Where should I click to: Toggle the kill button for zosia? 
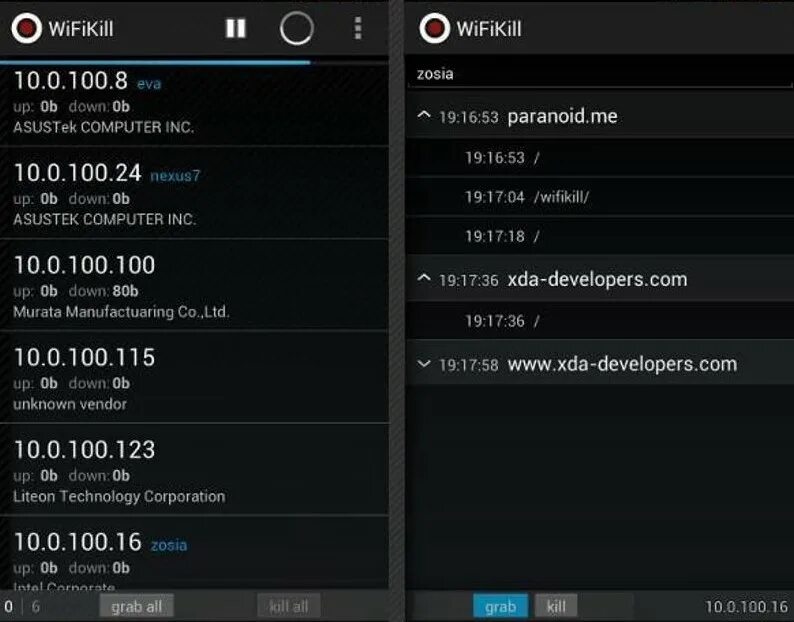[x=556, y=606]
